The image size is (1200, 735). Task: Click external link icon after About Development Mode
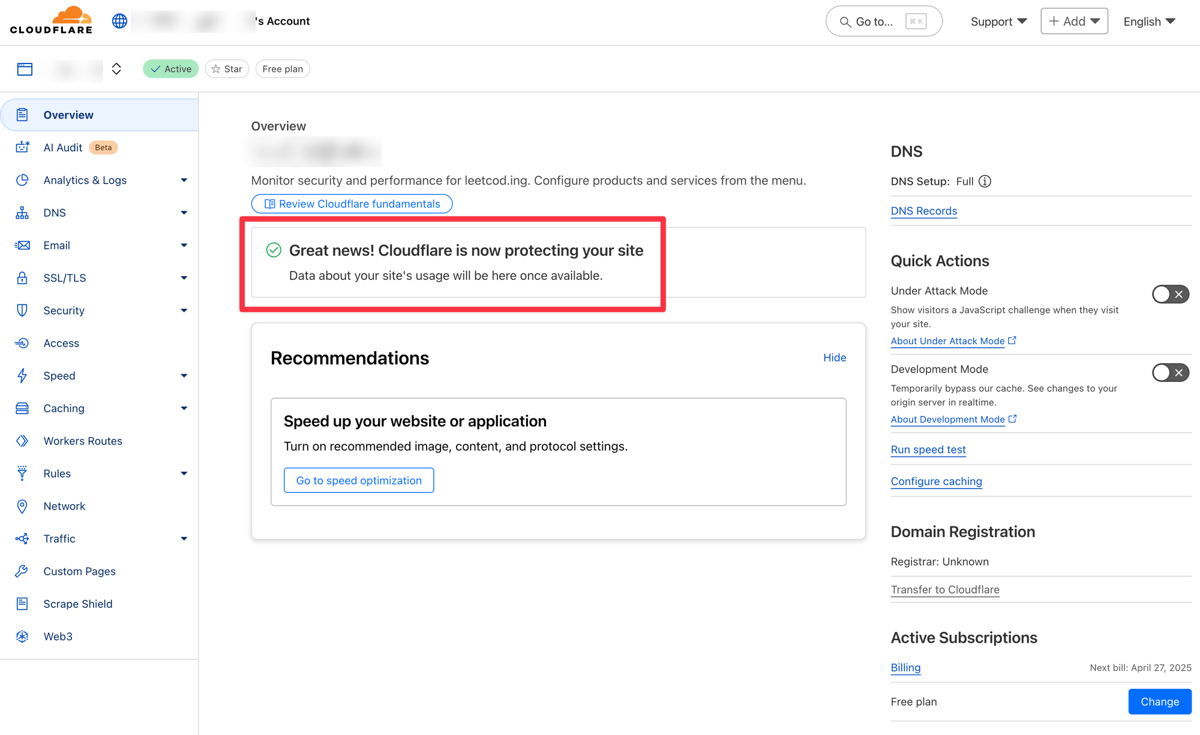1012,419
